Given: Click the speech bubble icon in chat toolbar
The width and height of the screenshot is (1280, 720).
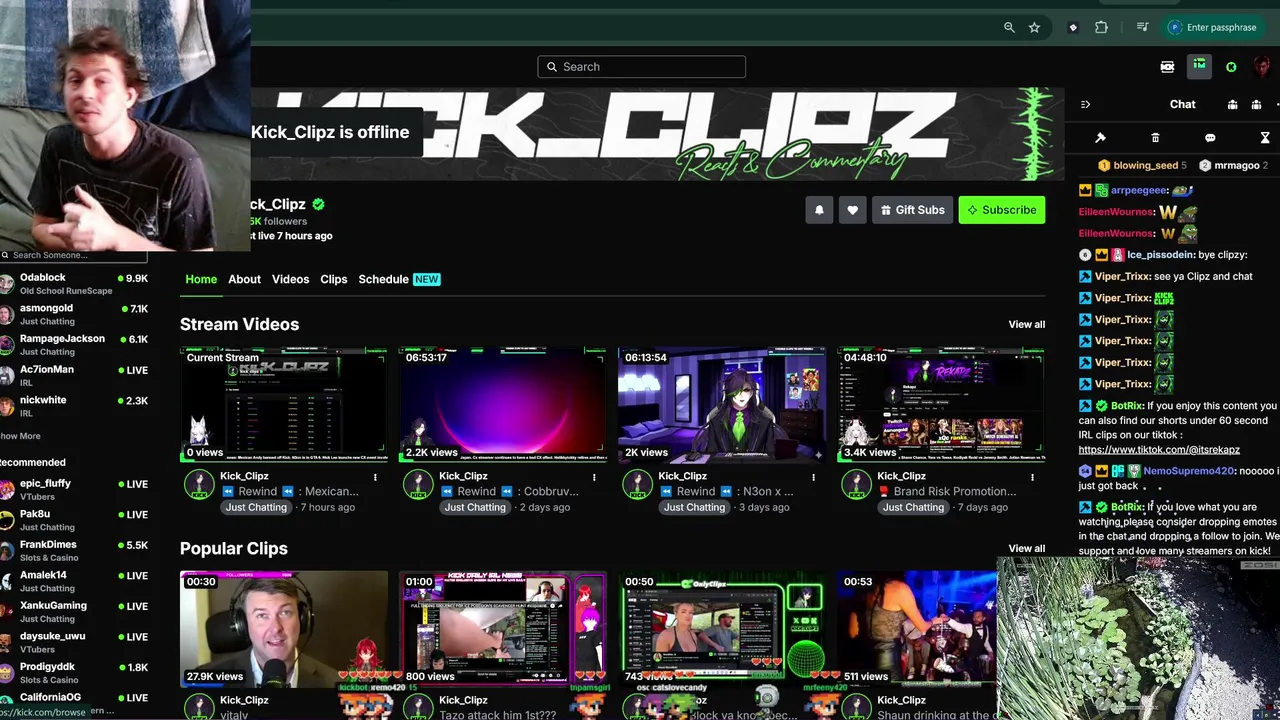Looking at the screenshot, I should click(1210, 138).
